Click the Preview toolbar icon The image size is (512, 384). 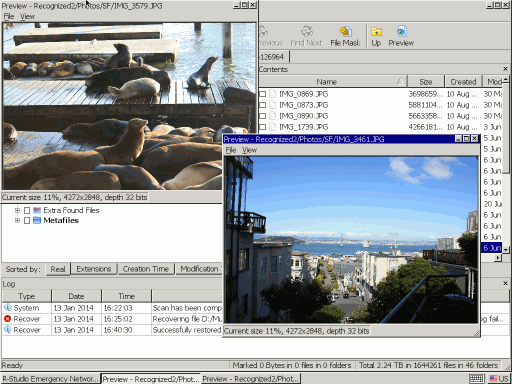[401, 31]
